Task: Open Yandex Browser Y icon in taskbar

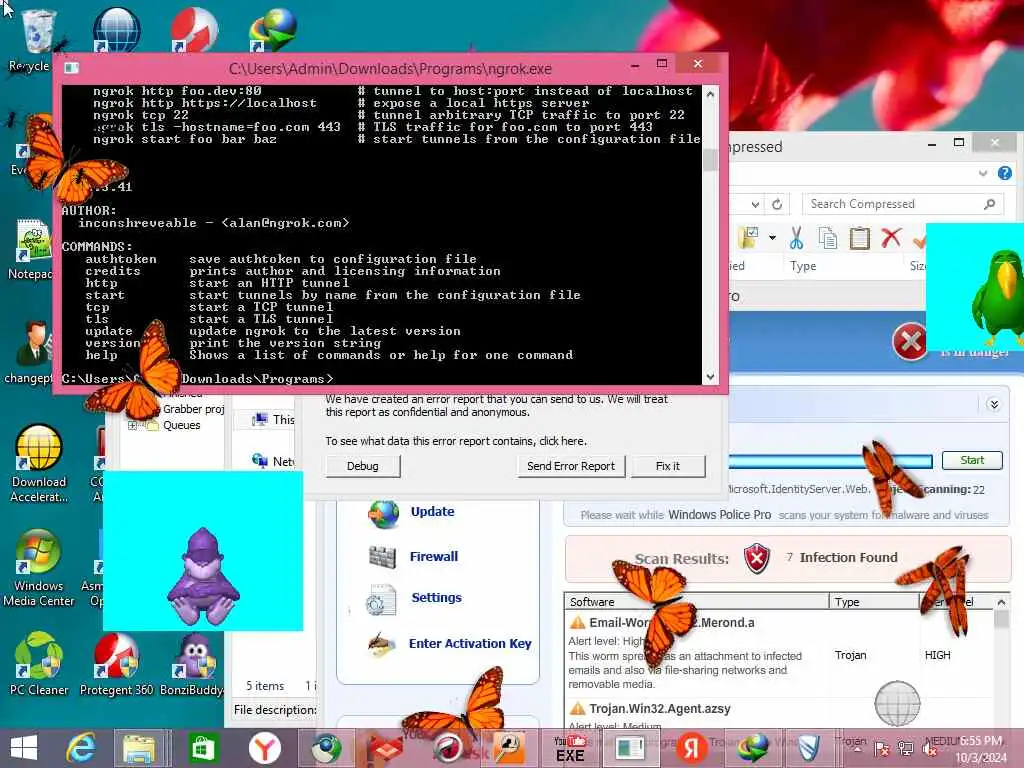Action: tap(264, 748)
